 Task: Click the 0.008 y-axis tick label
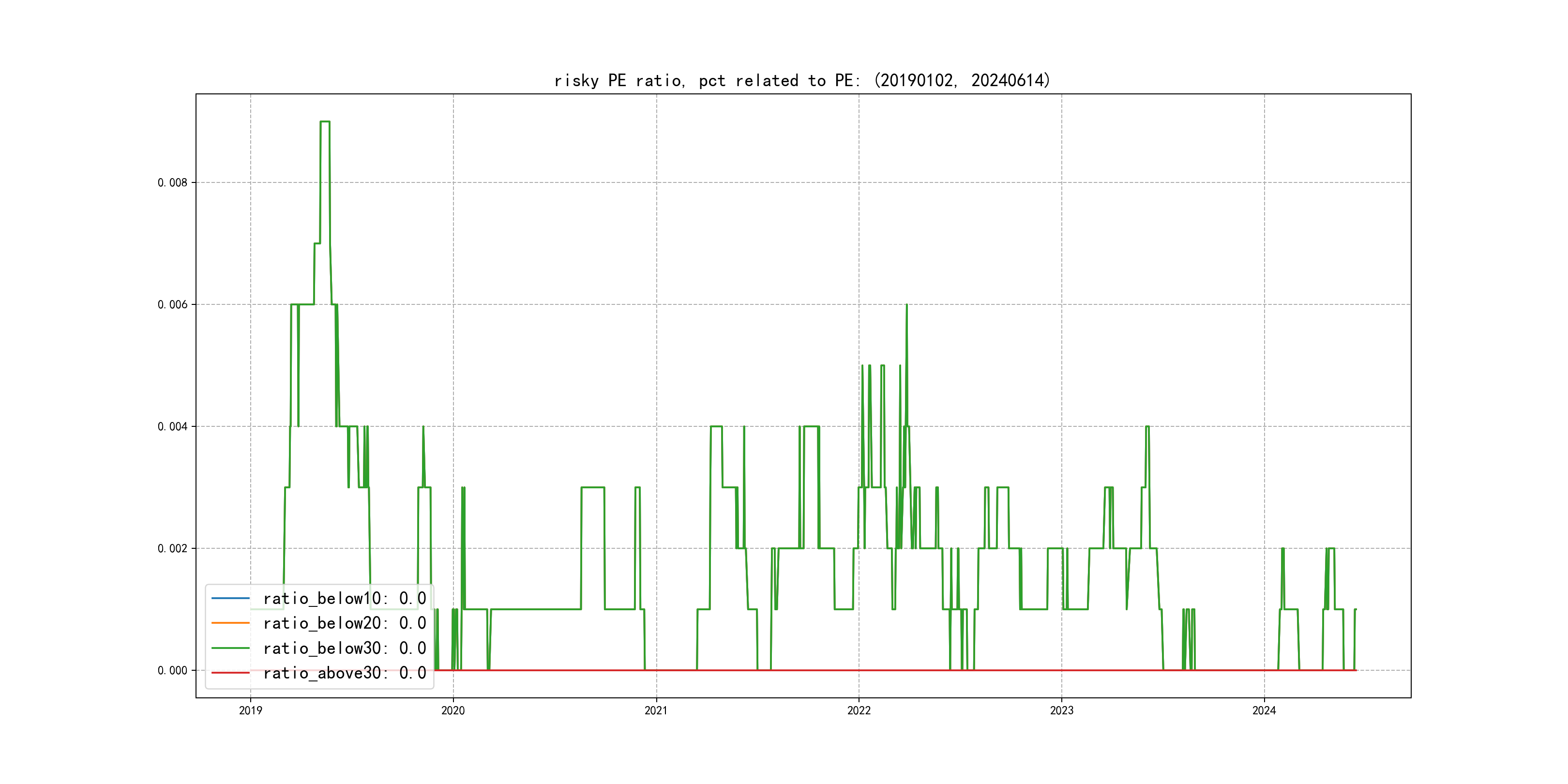pyautogui.click(x=172, y=182)
